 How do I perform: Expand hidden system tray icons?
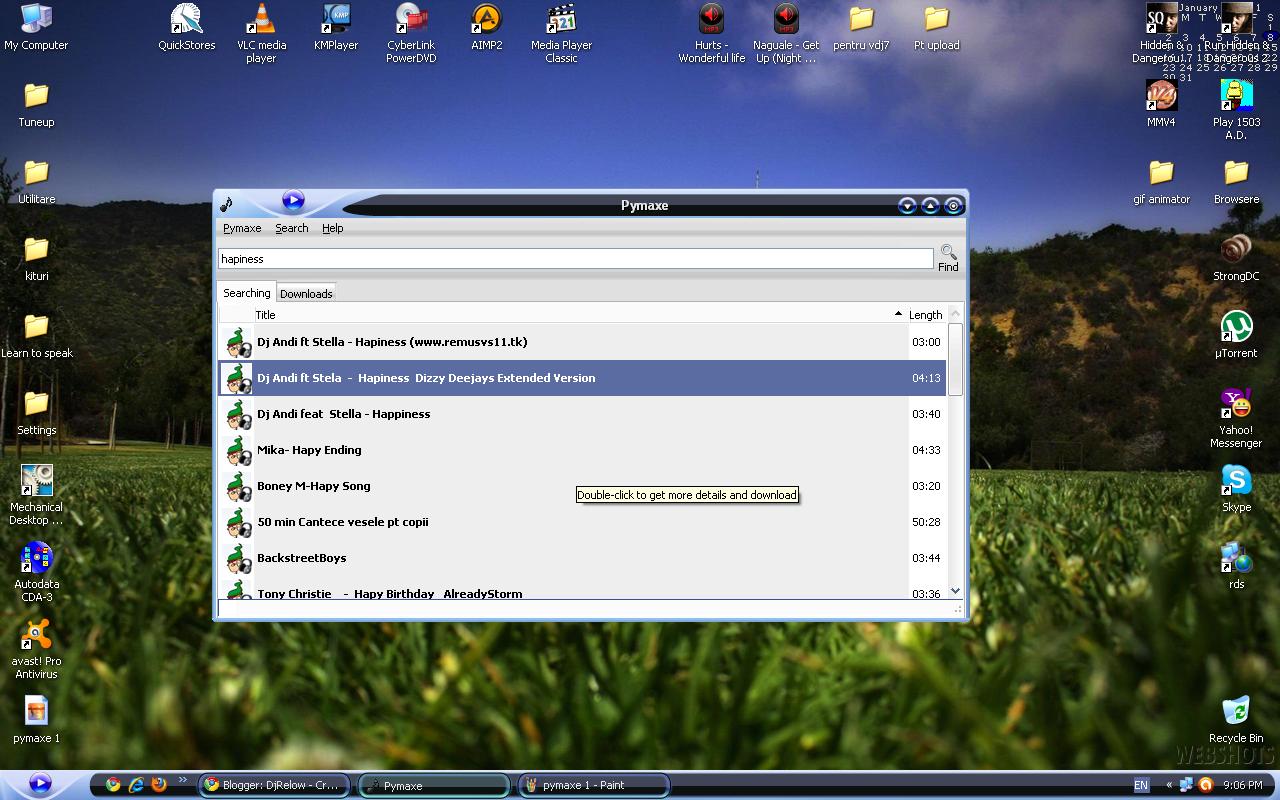click(1169, 785)
